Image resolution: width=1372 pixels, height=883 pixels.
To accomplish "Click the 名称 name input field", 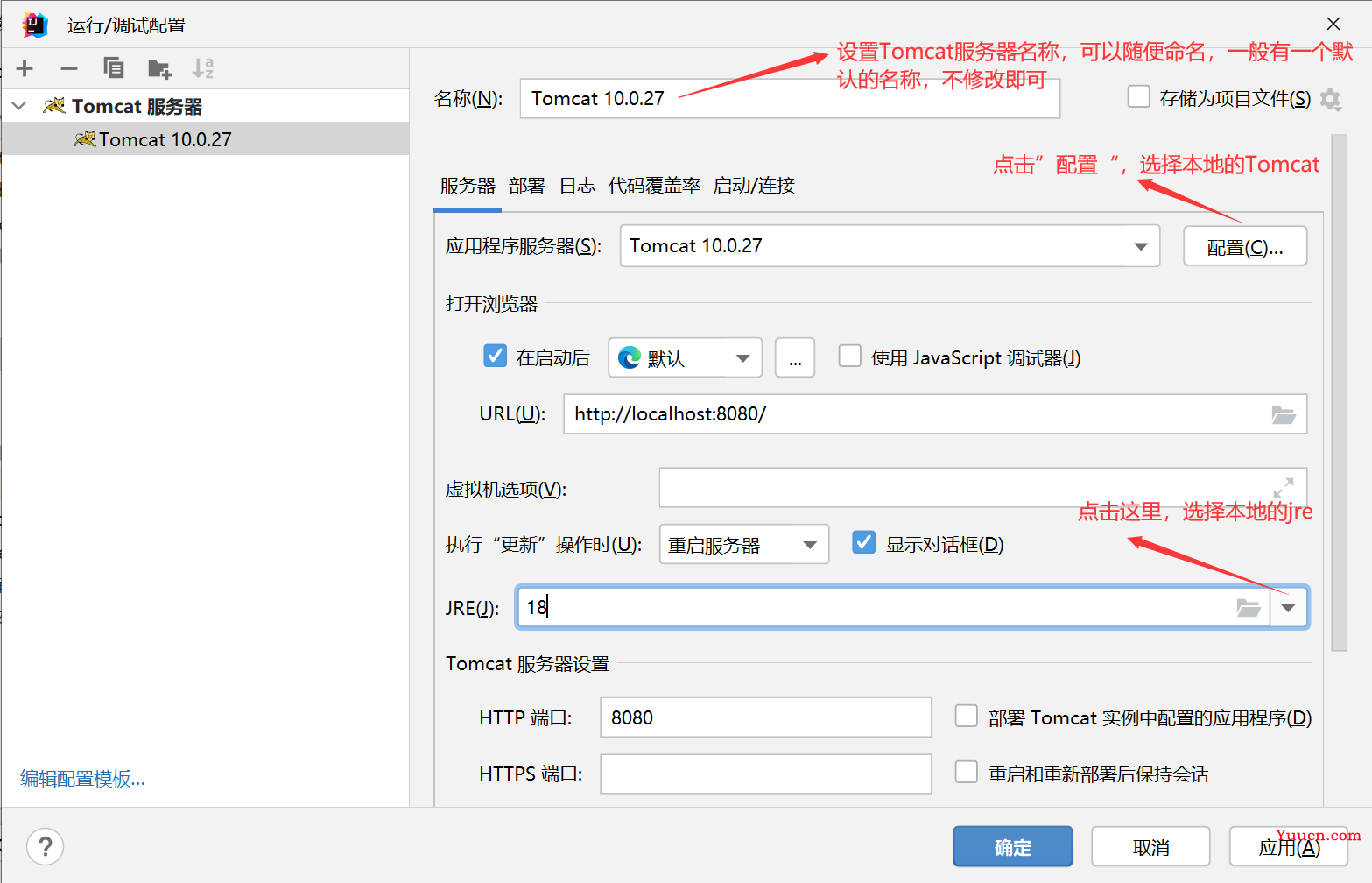I will click(790, 98).
